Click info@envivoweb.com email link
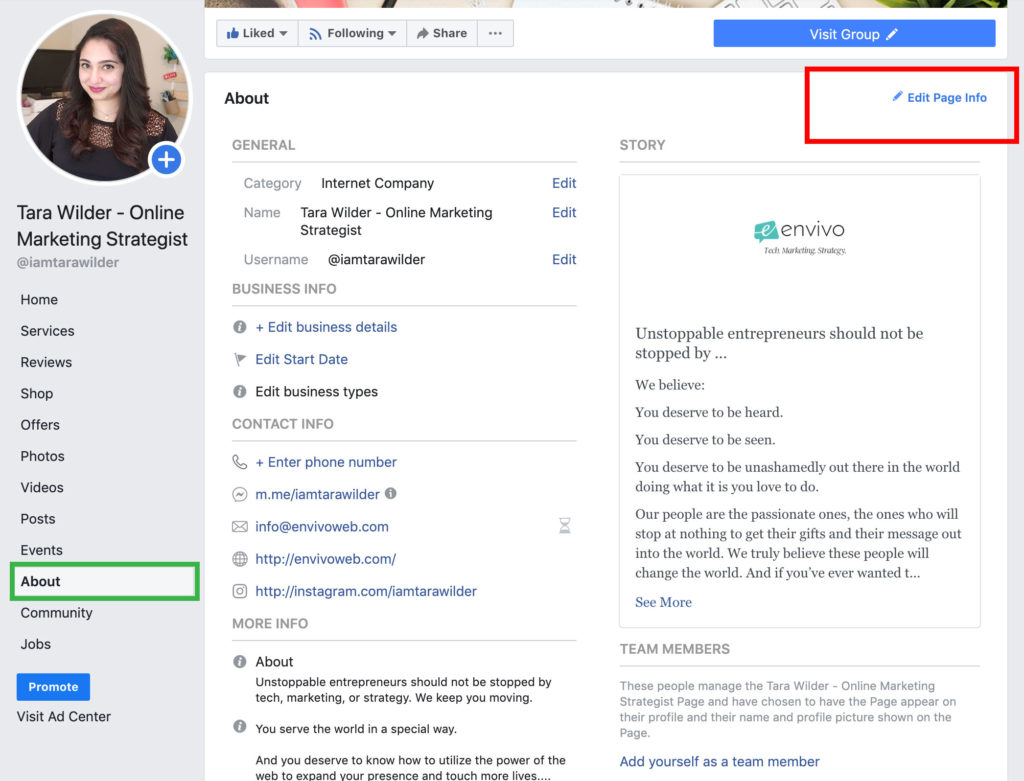Image resolution: width=1024 pixels, height=781 pixels. point(321,527)
